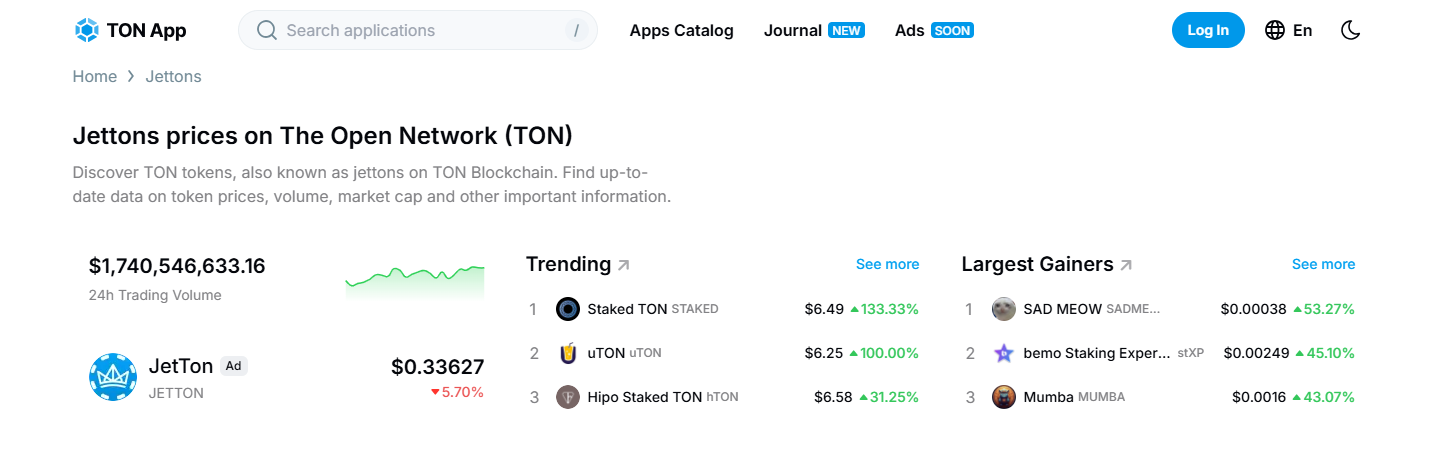Toggle dark mode moon icon
Image resolution: width=1437 pixels, height=450 pixels.
(1350, 30)
